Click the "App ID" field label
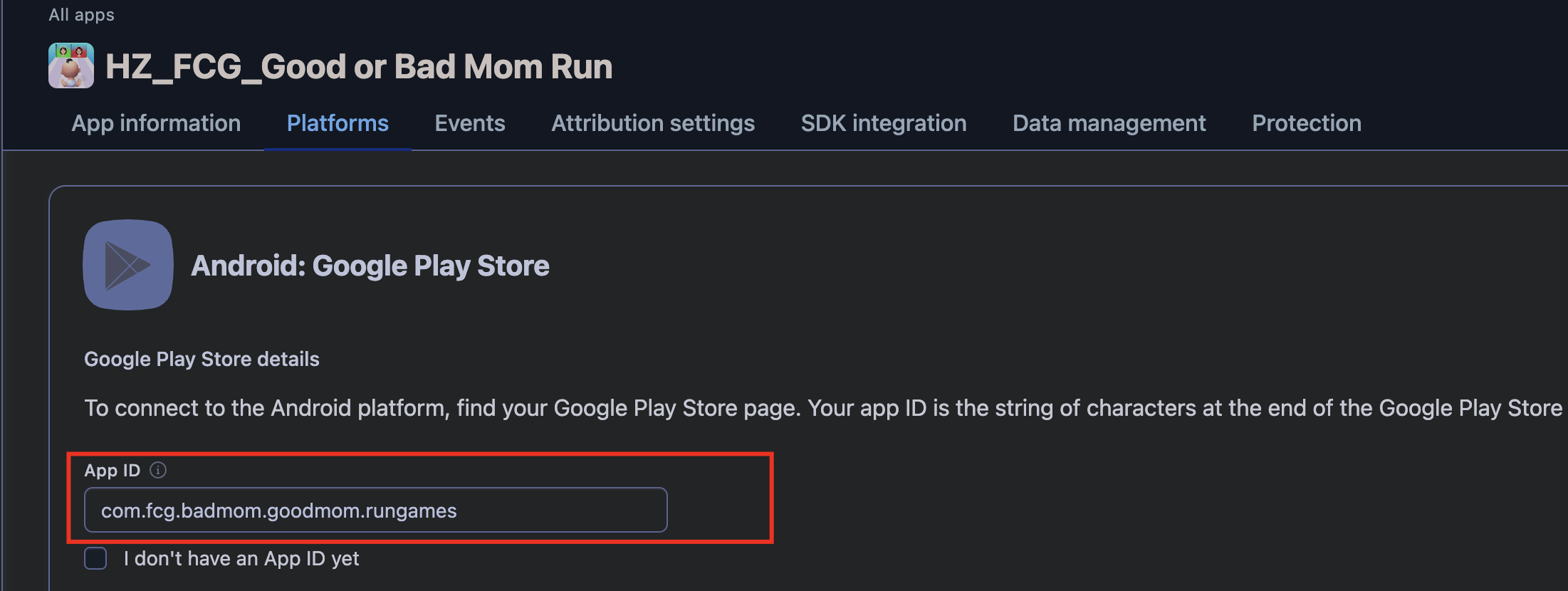 (x=113, y=470)
